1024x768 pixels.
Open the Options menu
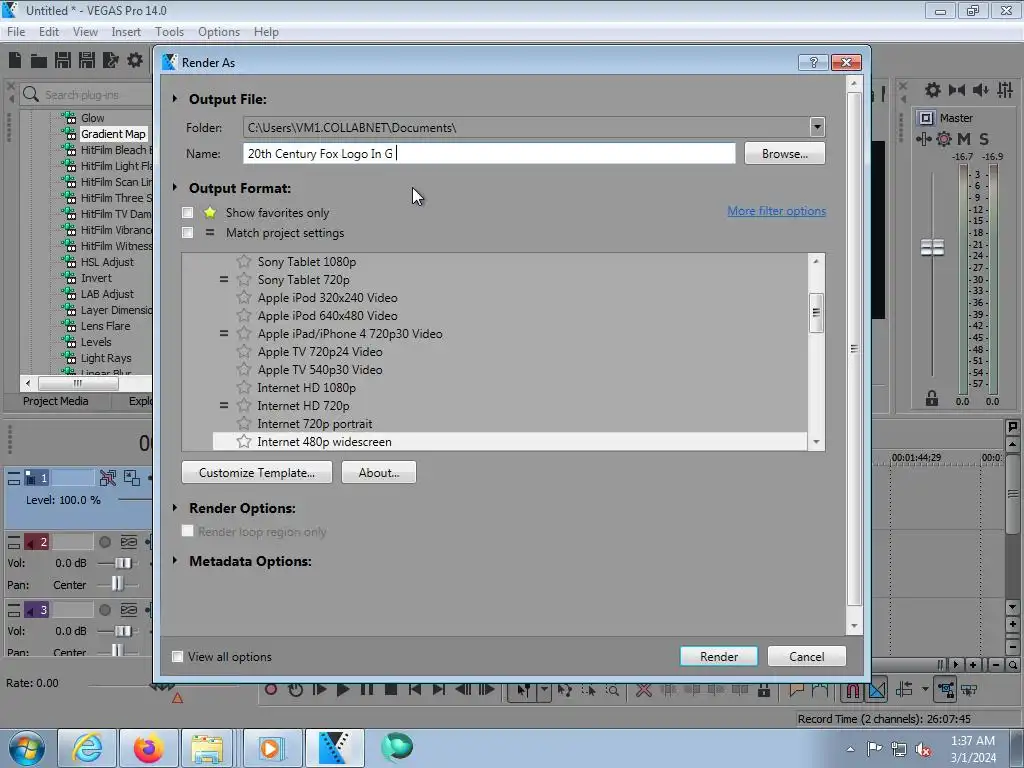[219, 32]
